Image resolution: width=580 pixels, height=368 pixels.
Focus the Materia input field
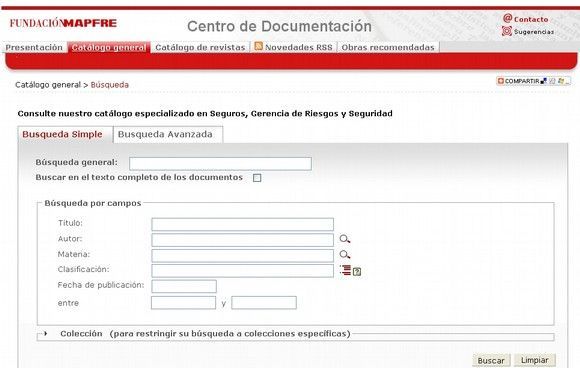[x=242, y=255]
